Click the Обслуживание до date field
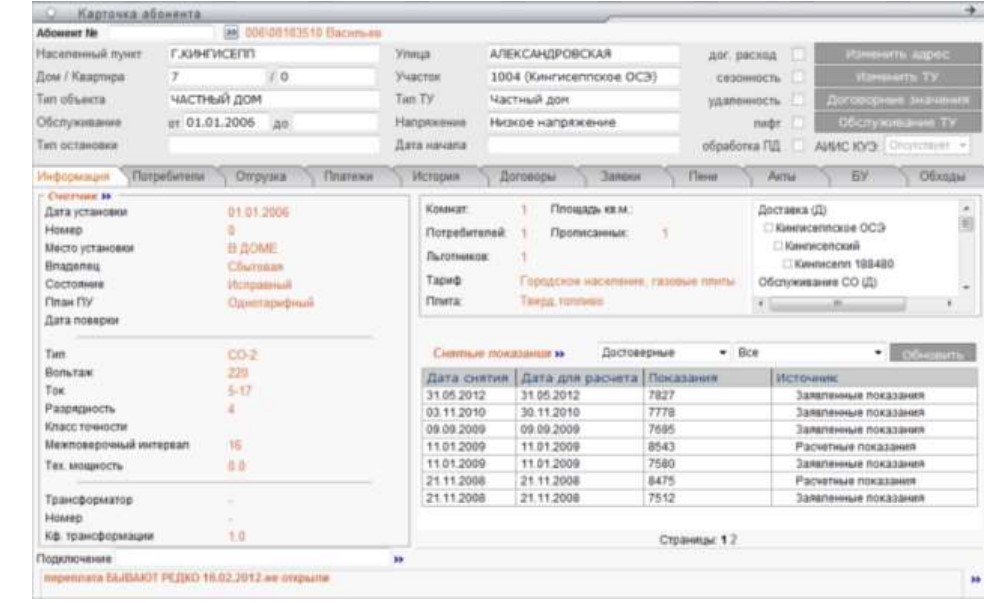989x603 pixels. click(x=334, y=122)
